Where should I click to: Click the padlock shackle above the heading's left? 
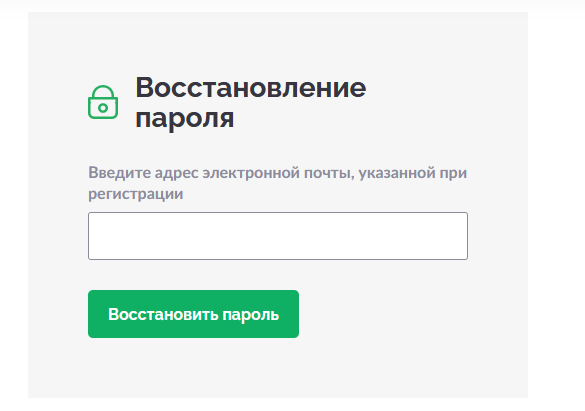(x=103, y=91)
